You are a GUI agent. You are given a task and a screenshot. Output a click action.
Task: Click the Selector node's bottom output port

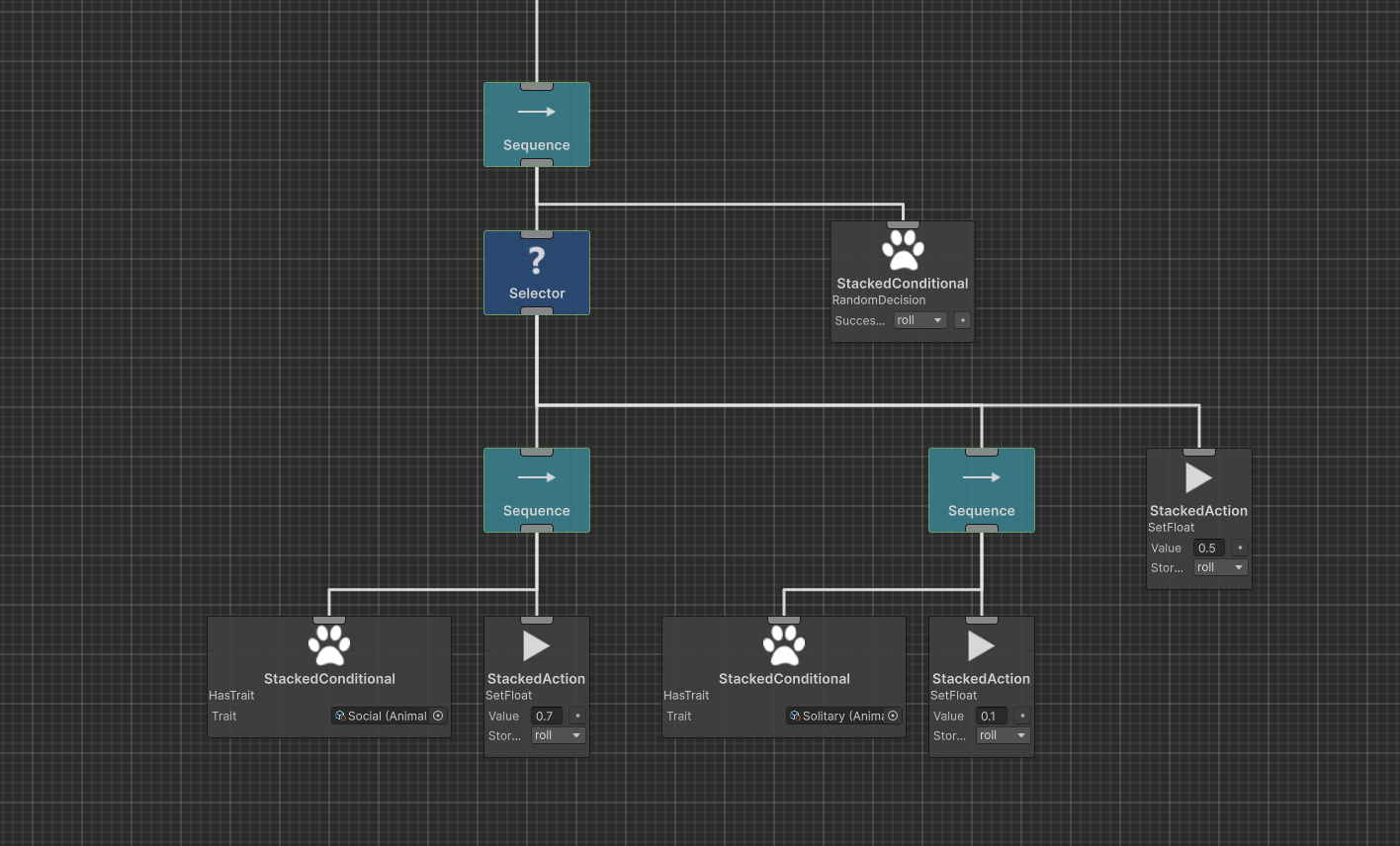coord(537,311)
